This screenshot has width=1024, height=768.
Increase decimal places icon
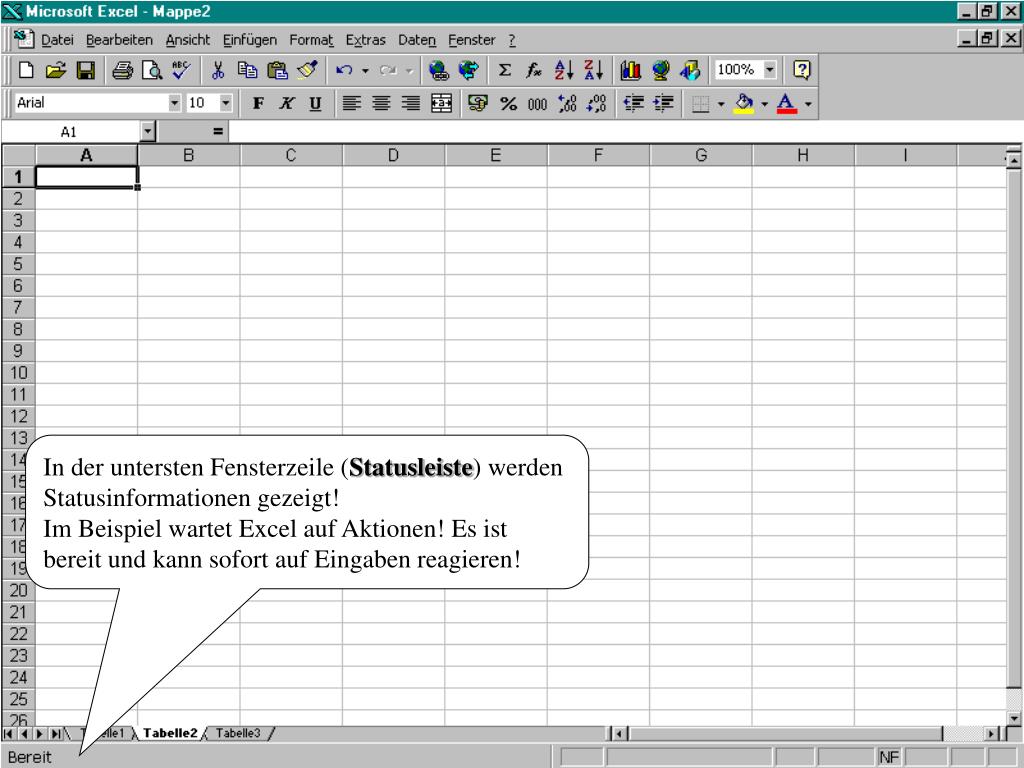point(567,103)
